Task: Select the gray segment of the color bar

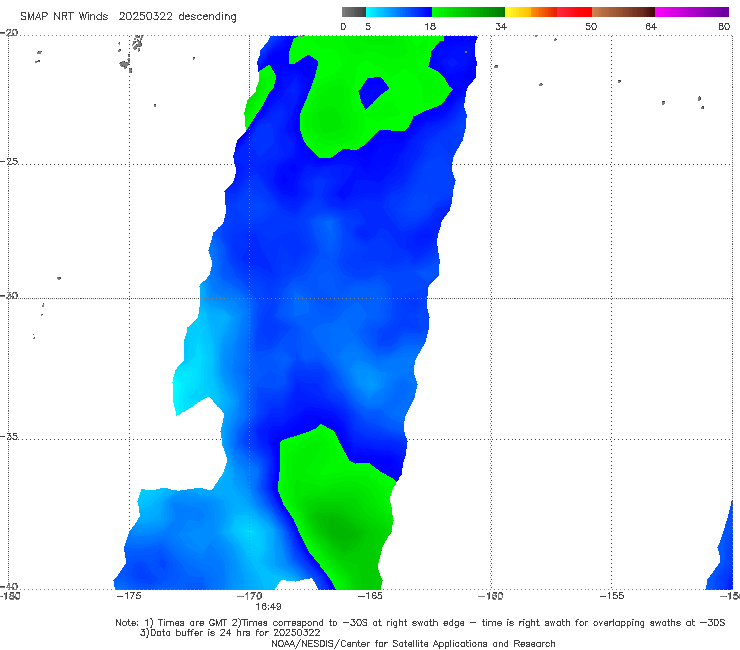Action: point(354,12)
